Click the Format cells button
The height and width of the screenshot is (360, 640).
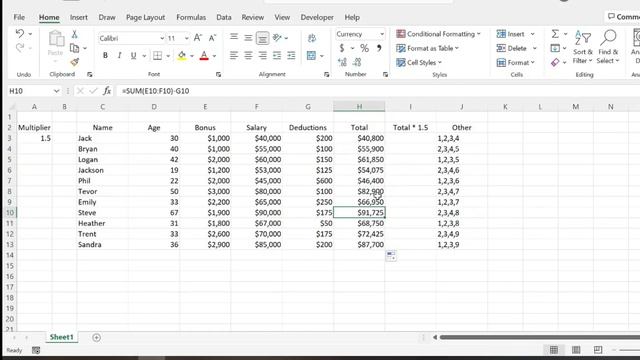point(516,62)
